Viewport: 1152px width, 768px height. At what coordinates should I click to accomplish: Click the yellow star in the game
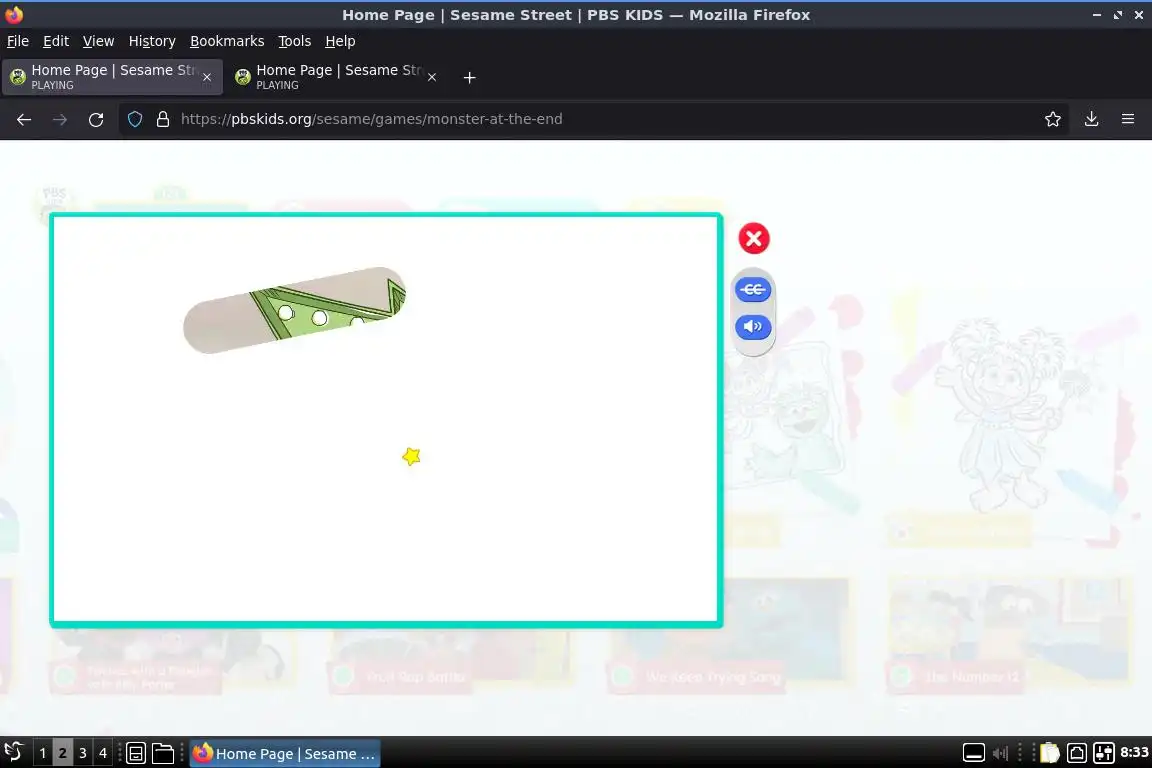[411, 456]
